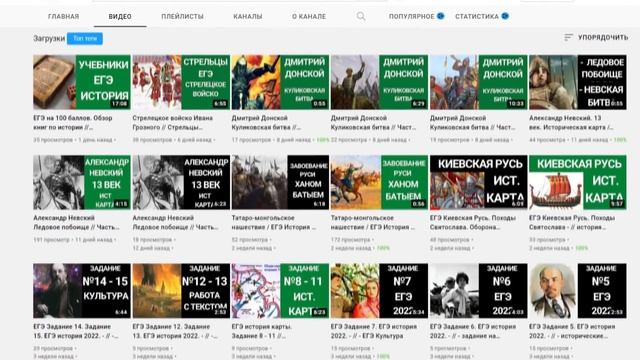Open title 'ЕГЭ Задание 14. Задание 15'
This screenshot has width=640, height=360.
(x=76, y=331)
